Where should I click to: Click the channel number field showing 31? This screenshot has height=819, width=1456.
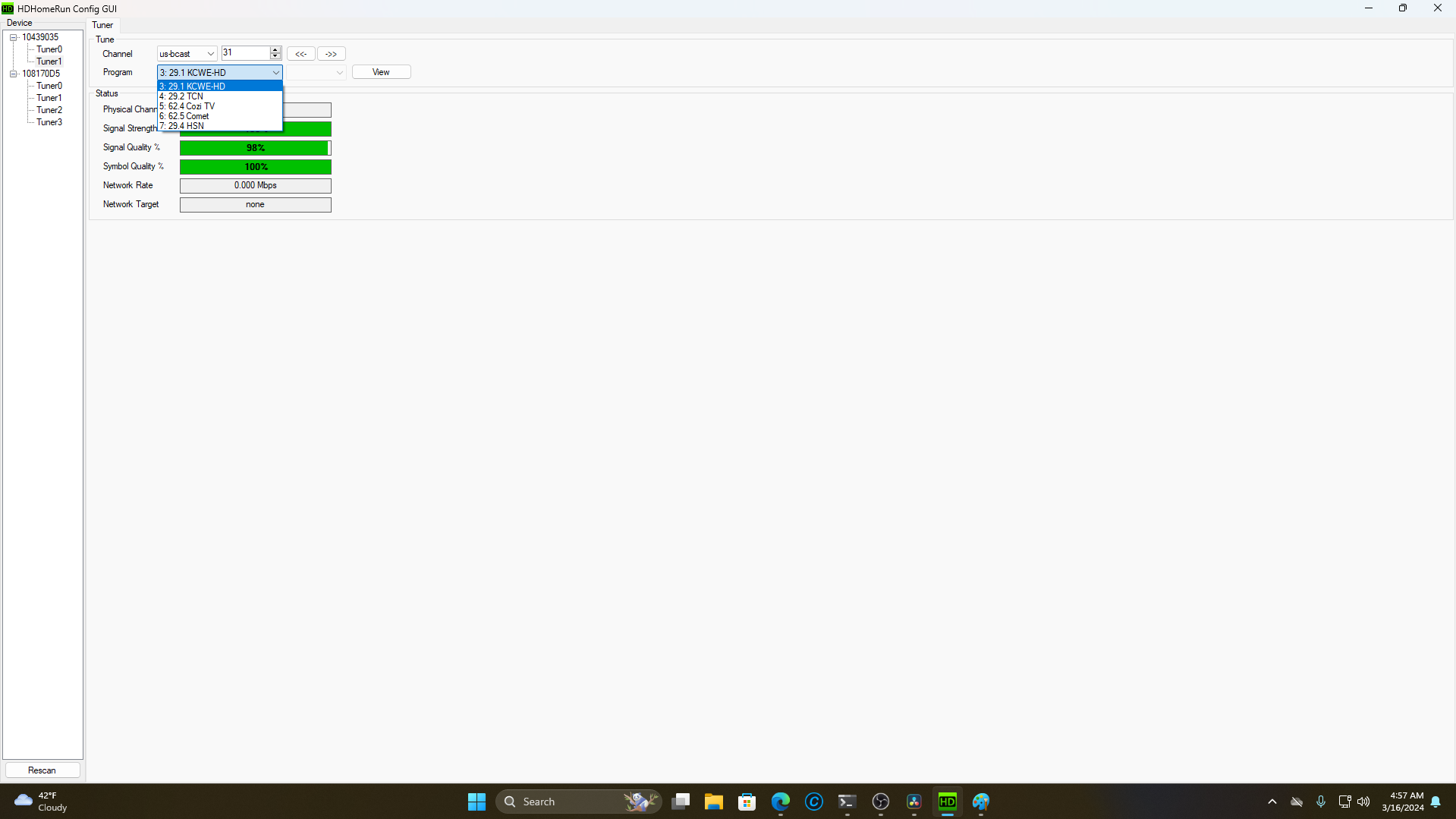point(245,53)
